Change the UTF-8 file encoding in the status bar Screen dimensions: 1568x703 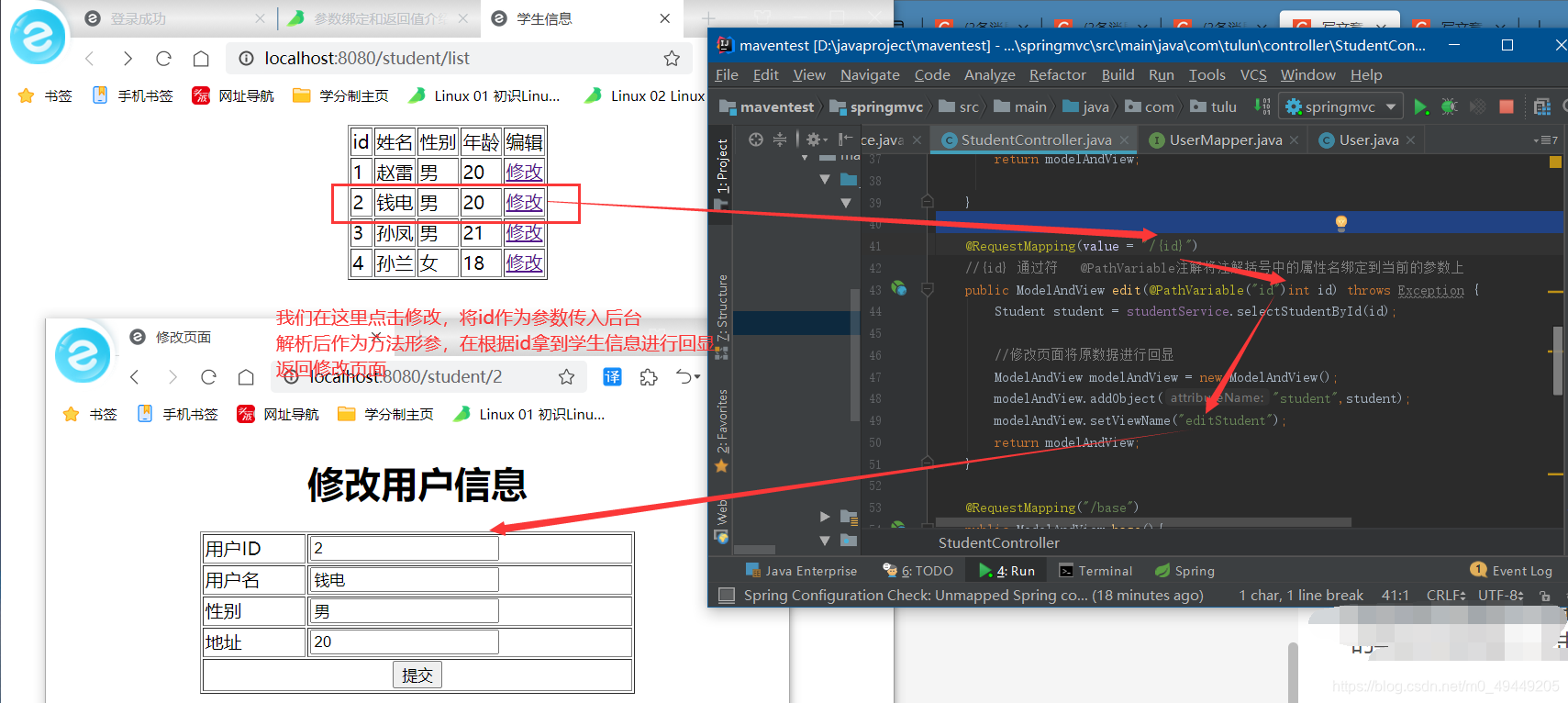click(x=1500, y=596)
